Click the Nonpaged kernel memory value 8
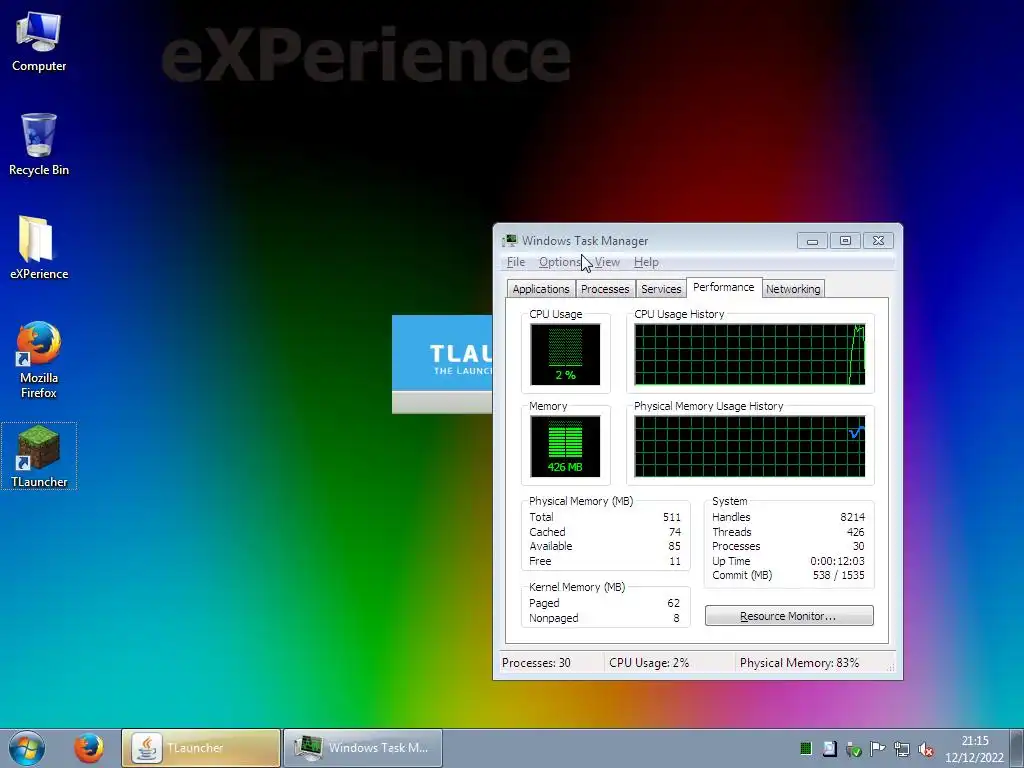 point(676,618)
